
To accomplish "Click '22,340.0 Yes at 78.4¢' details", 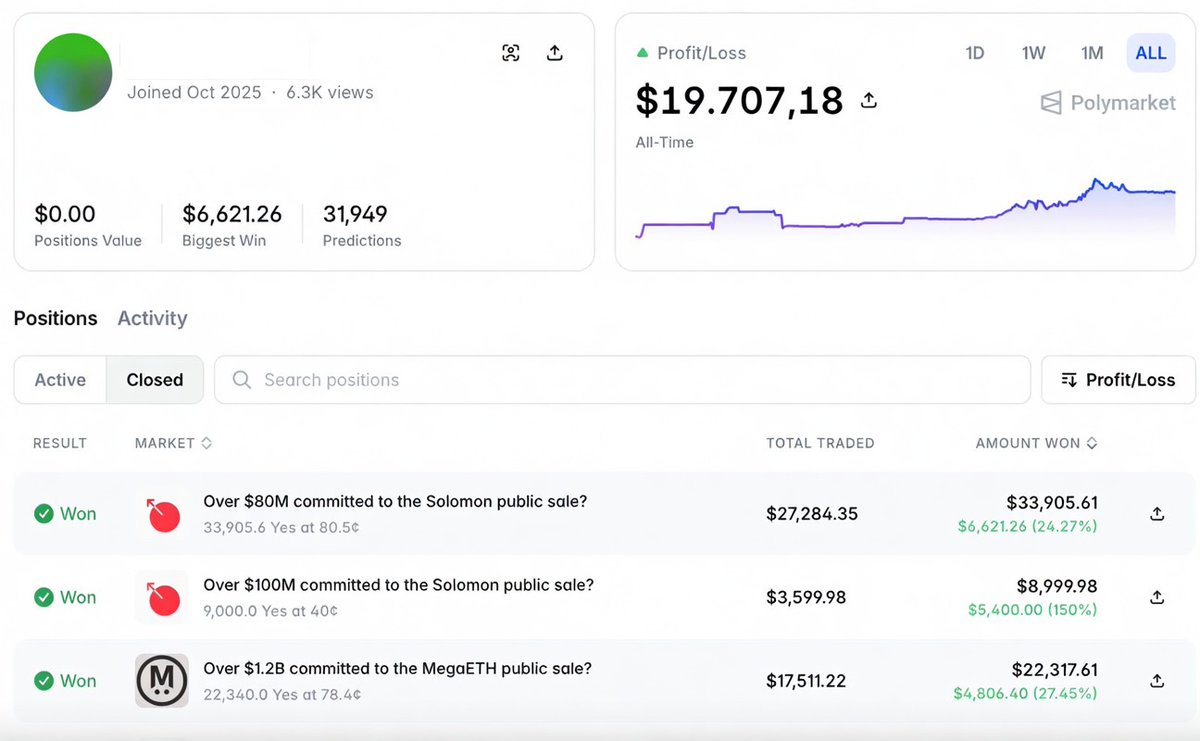I will coord(282,694).
